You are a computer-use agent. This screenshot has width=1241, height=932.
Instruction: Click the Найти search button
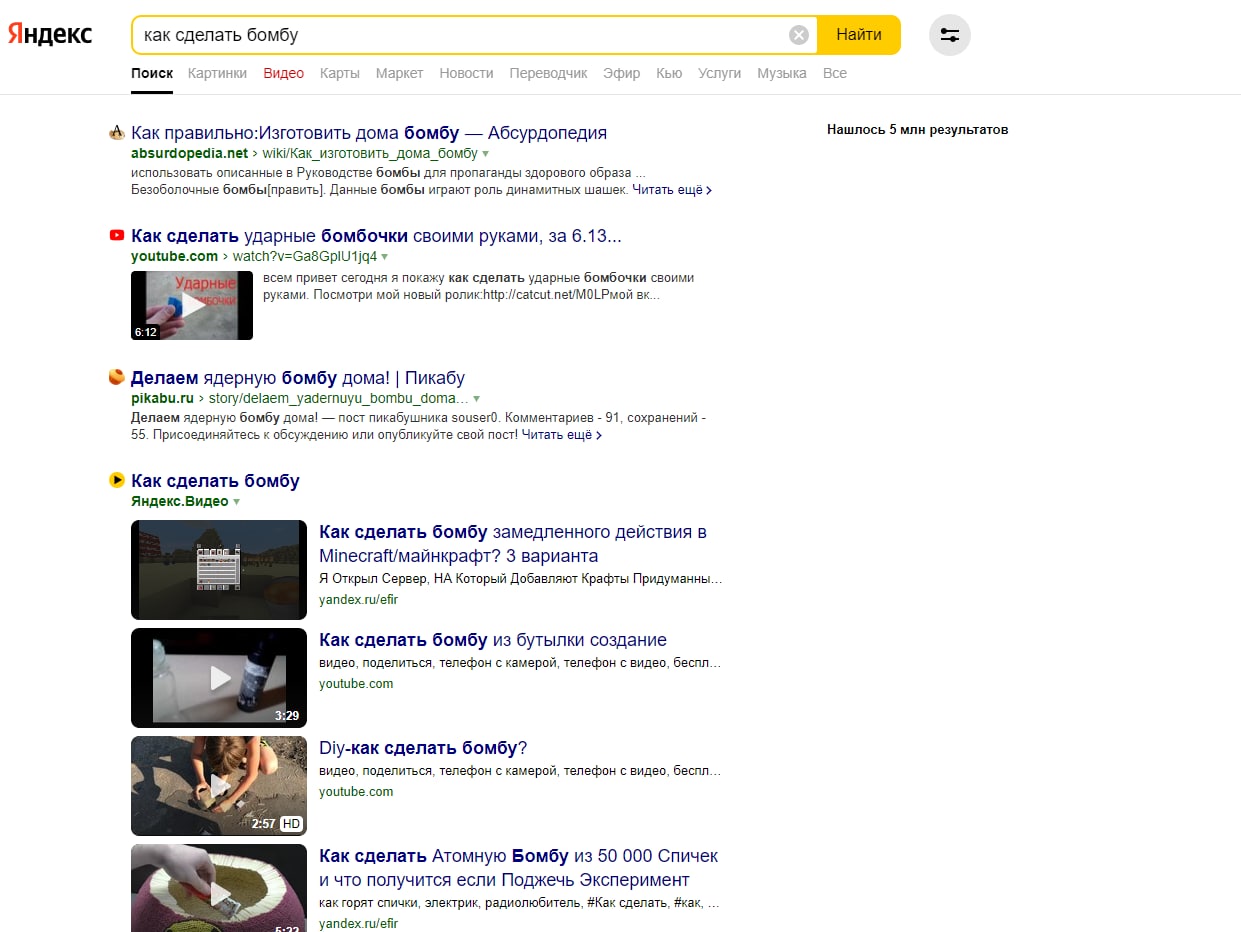click(x=859, y=35)
